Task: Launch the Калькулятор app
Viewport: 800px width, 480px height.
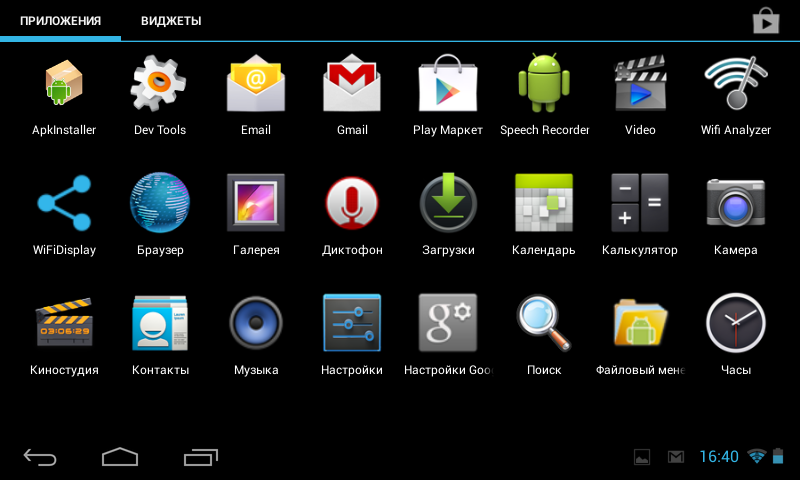Action: (640, 203)
